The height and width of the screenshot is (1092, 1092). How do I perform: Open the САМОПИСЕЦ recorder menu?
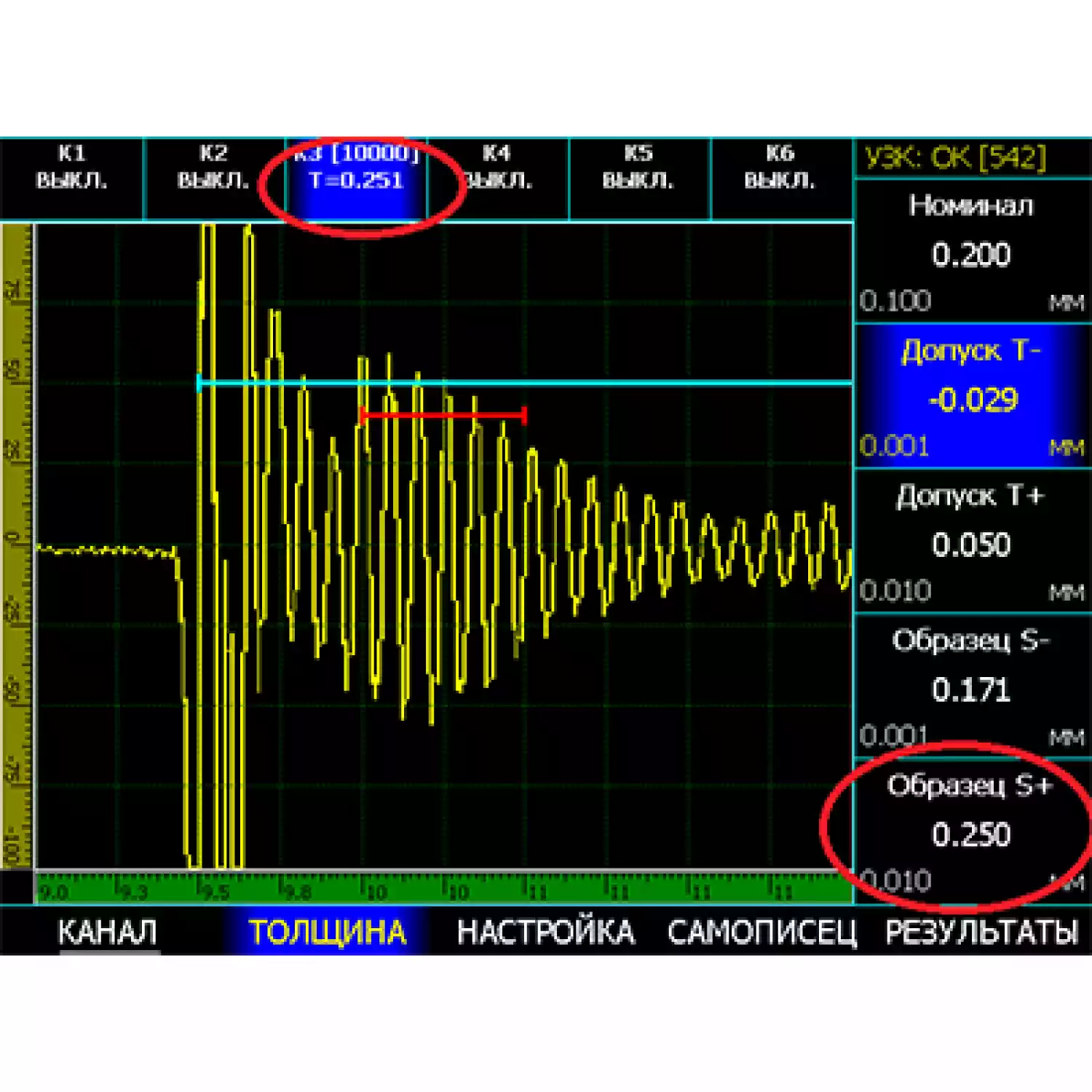(x=761, y=932)
